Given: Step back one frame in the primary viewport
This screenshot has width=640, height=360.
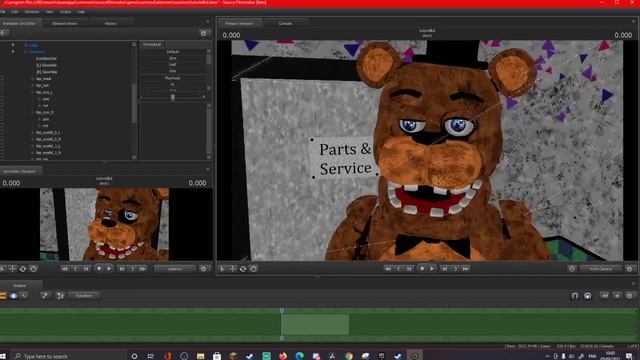Looking at the screenshot, I should 409,269.
